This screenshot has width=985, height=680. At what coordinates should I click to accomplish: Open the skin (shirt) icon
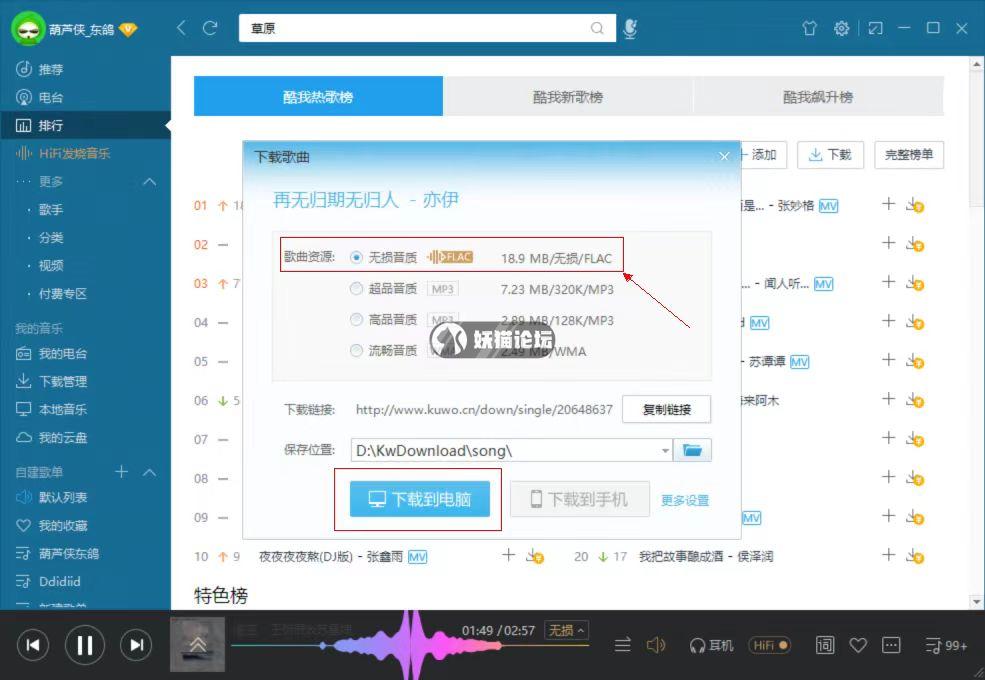[x=809, y=28]
